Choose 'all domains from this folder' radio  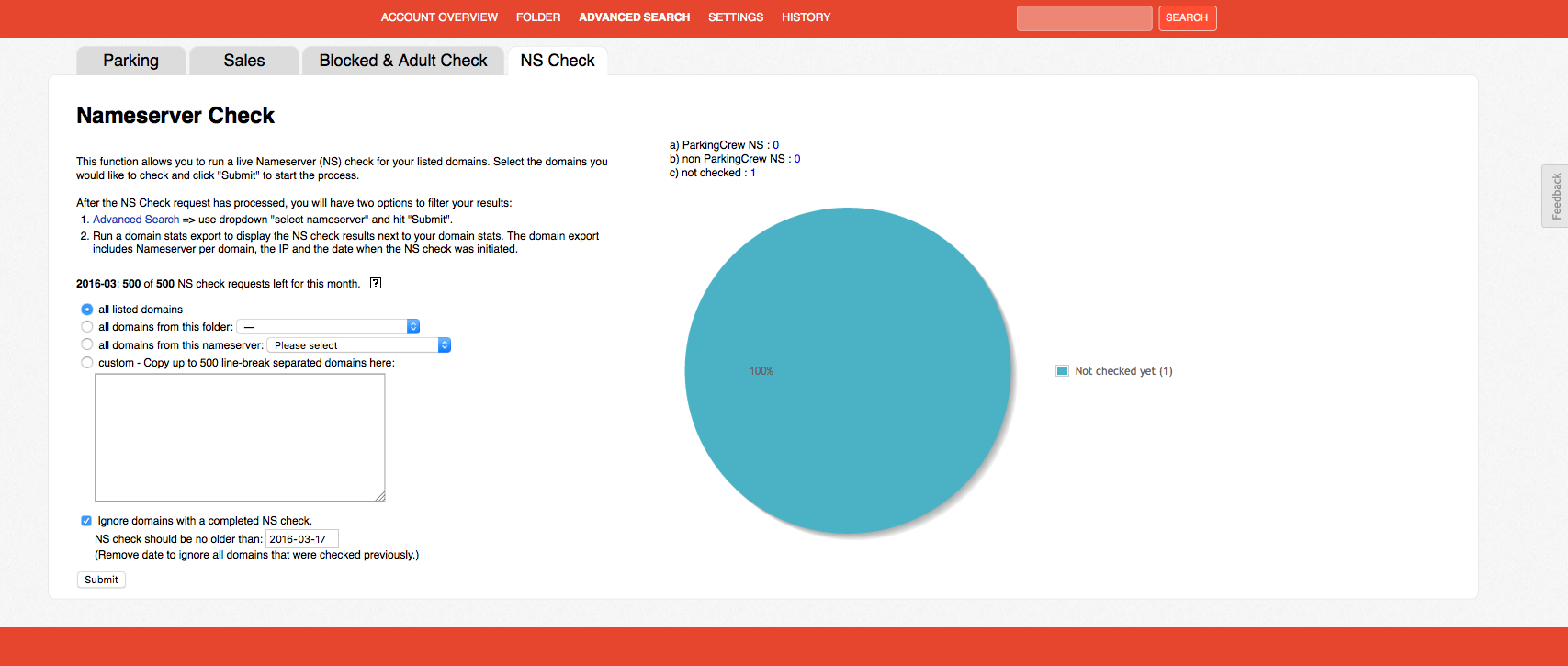pos(87,327)
